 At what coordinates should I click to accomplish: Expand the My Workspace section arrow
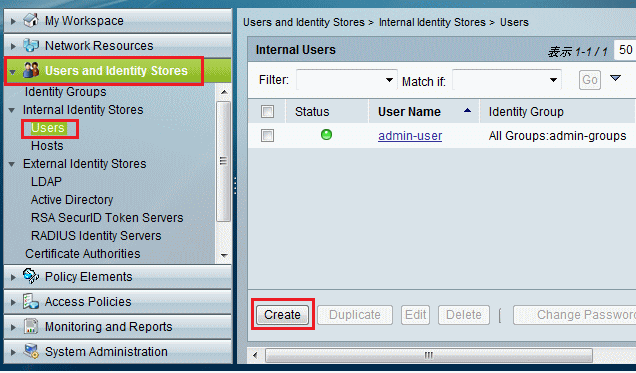[13, 21]
